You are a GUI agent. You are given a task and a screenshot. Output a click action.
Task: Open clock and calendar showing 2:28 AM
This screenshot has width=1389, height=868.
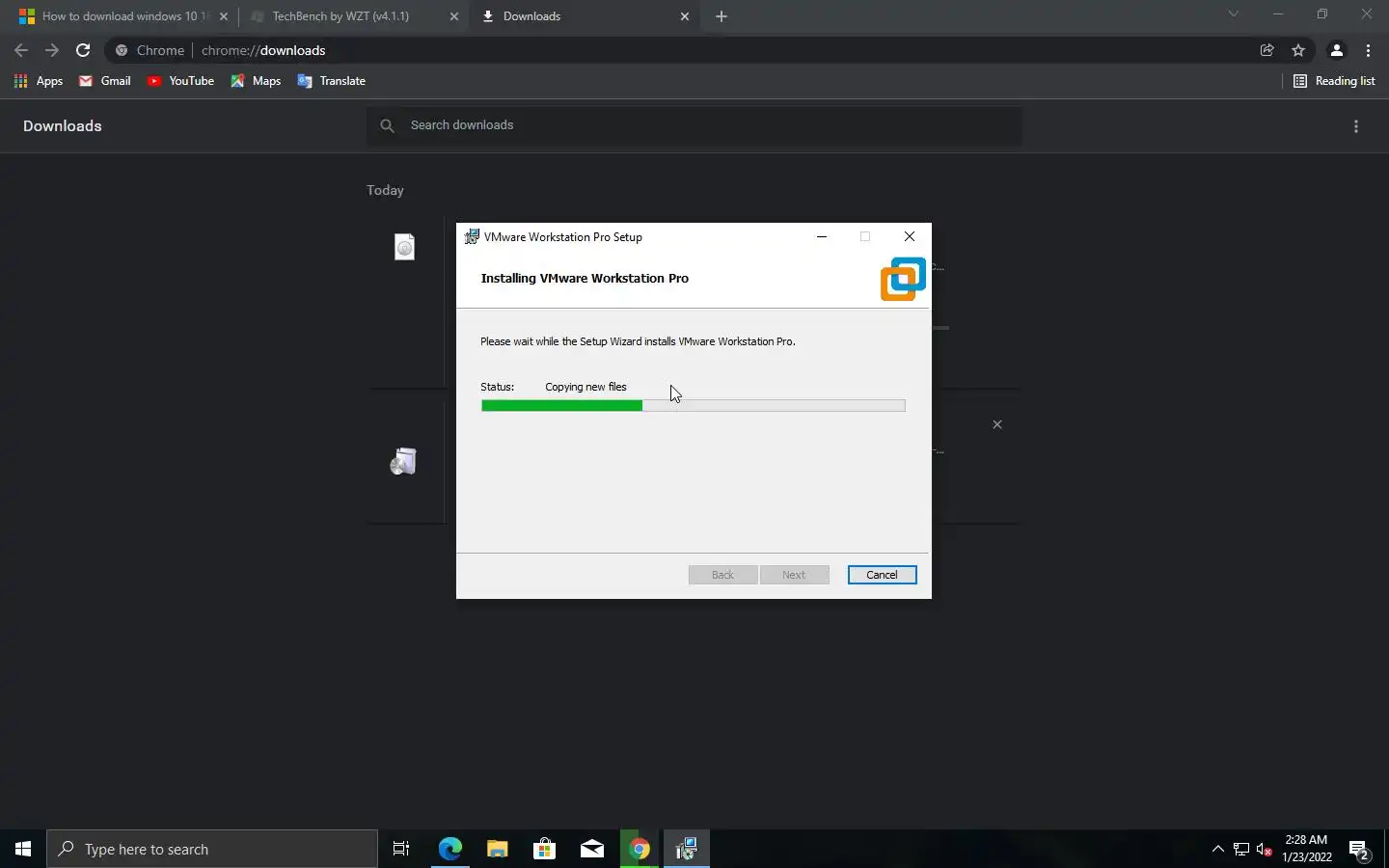tap(1307, 849)
